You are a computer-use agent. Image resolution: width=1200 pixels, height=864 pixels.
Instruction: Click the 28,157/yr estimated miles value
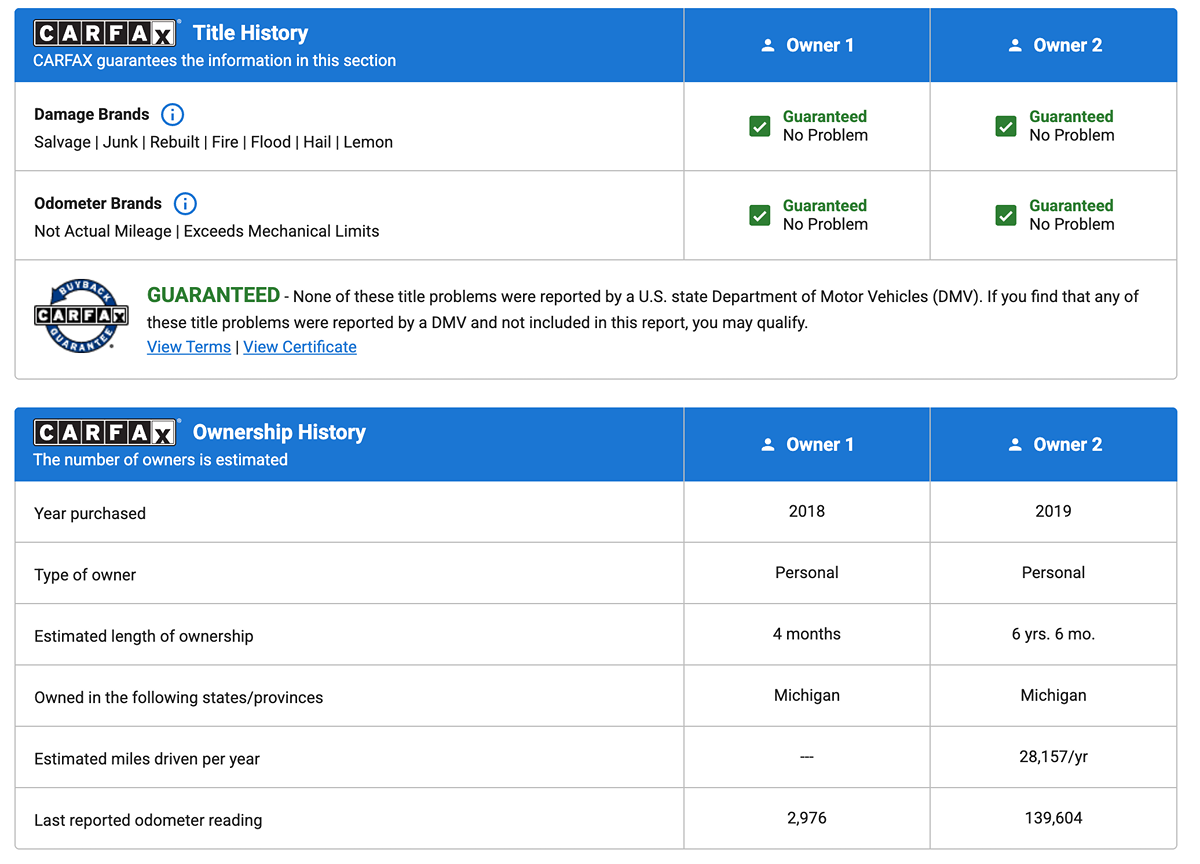point(1053,757)
